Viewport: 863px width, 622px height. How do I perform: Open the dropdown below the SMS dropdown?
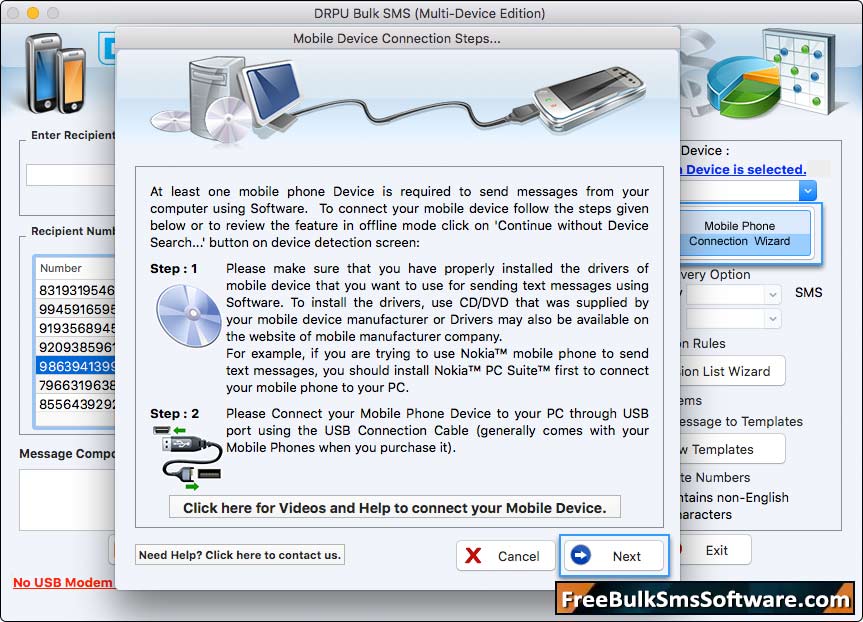(734, 319)
